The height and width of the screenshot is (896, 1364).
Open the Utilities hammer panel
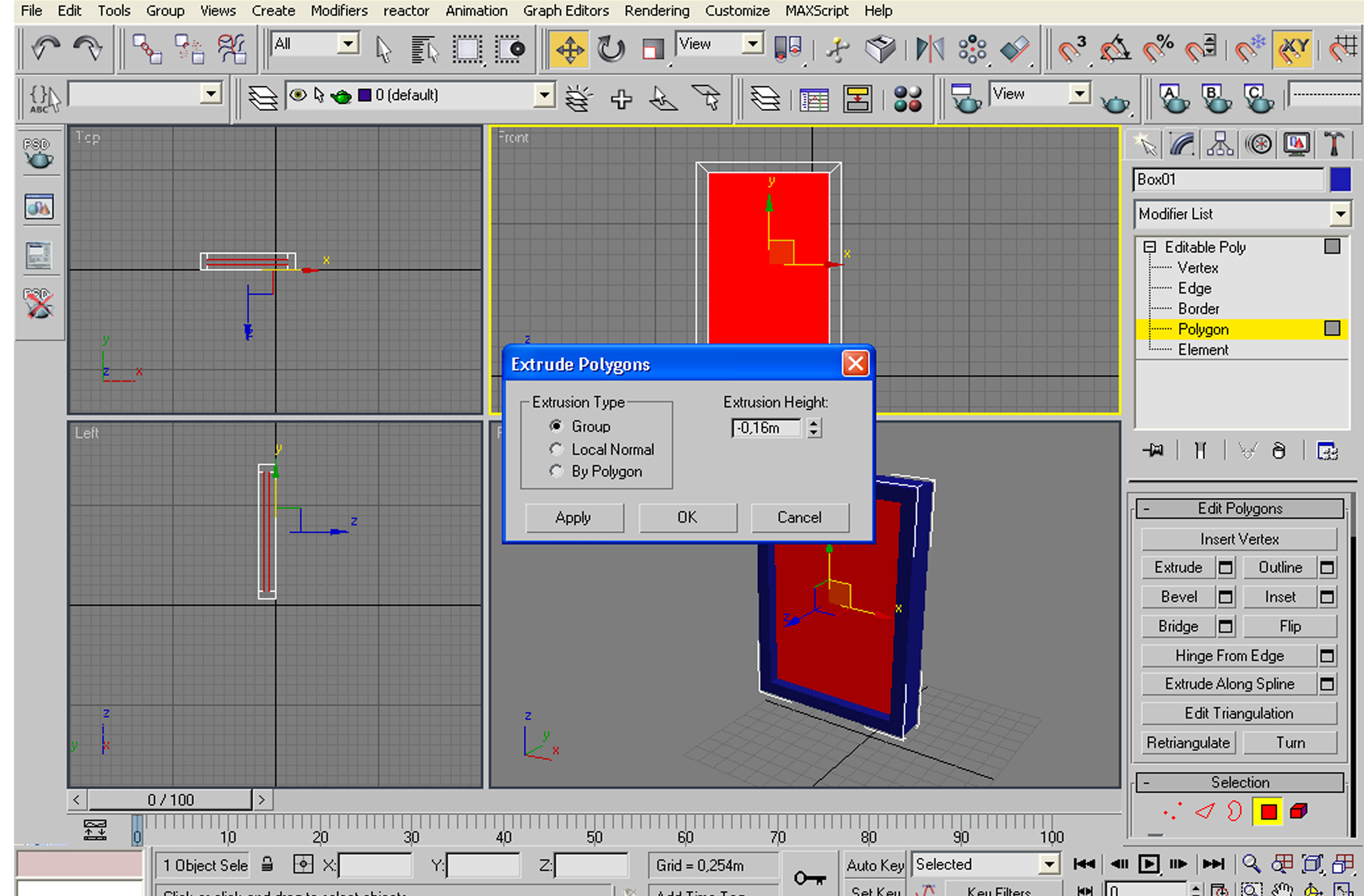1334,144
